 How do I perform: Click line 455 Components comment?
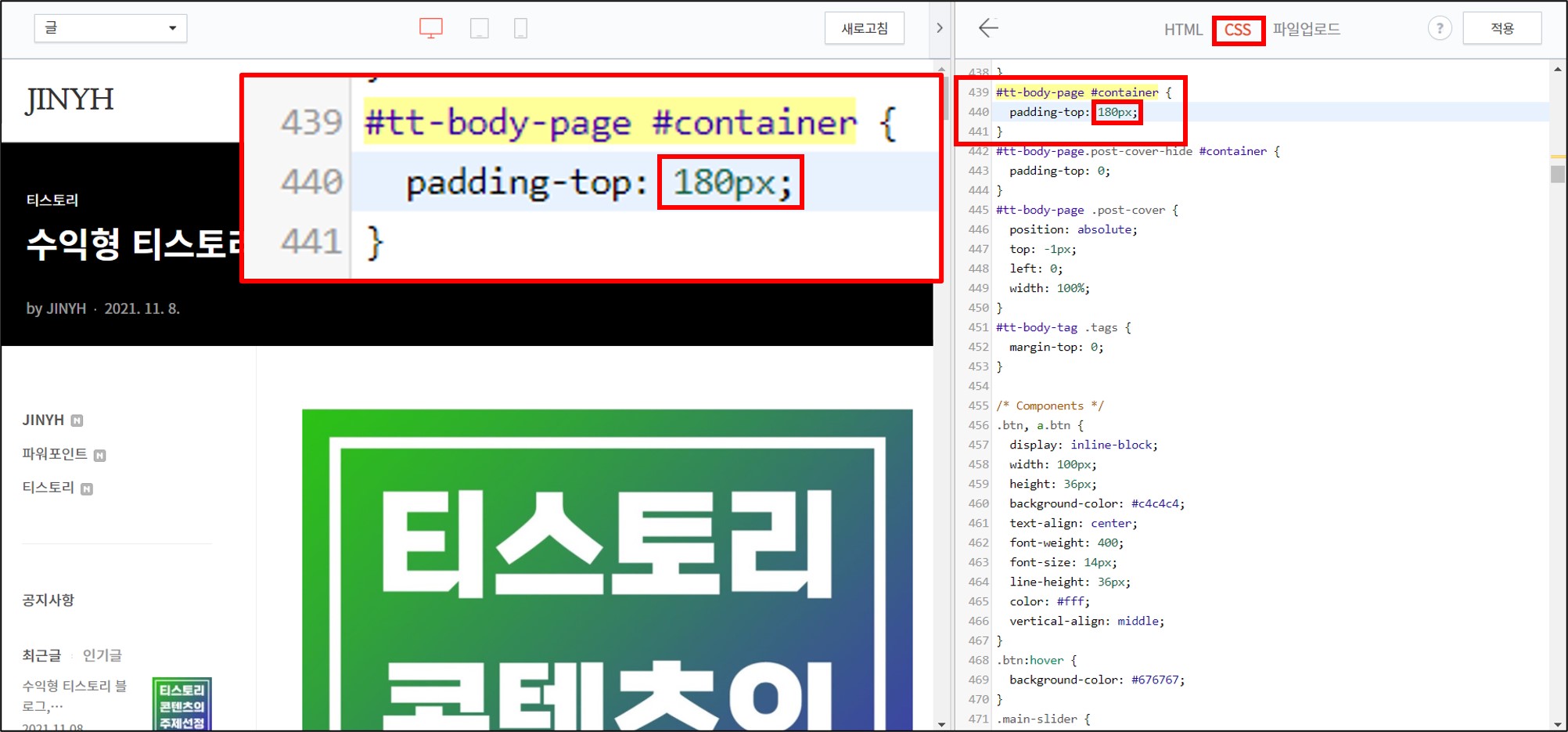click(x=1049, y=406)
